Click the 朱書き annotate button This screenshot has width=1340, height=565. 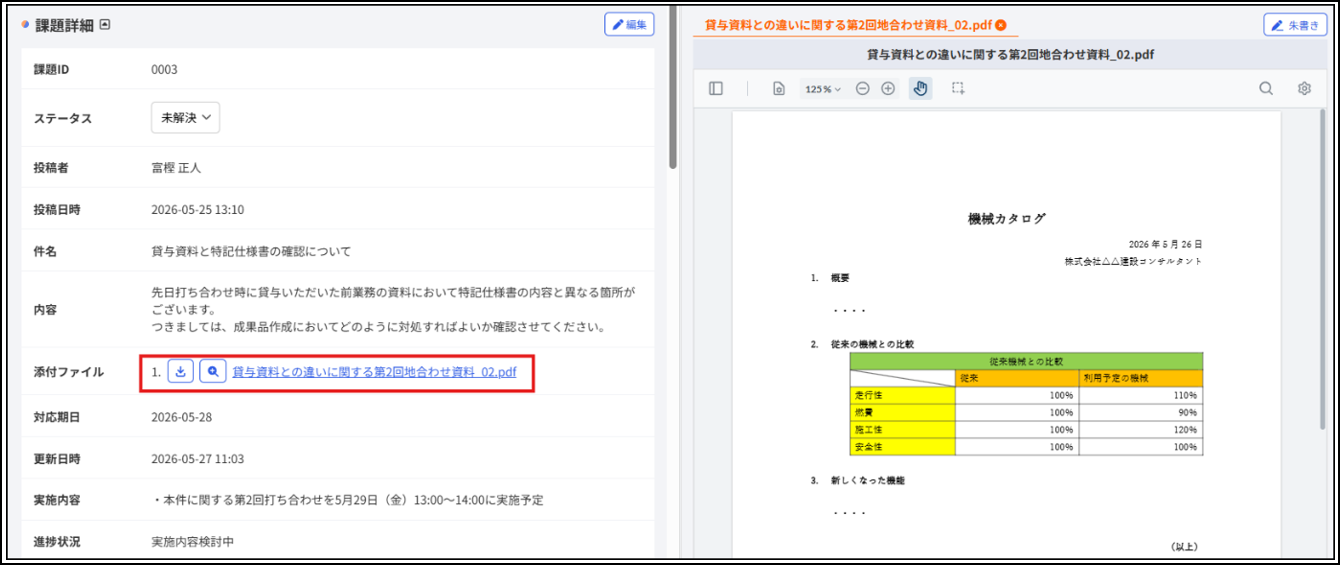coord(1295,24)
